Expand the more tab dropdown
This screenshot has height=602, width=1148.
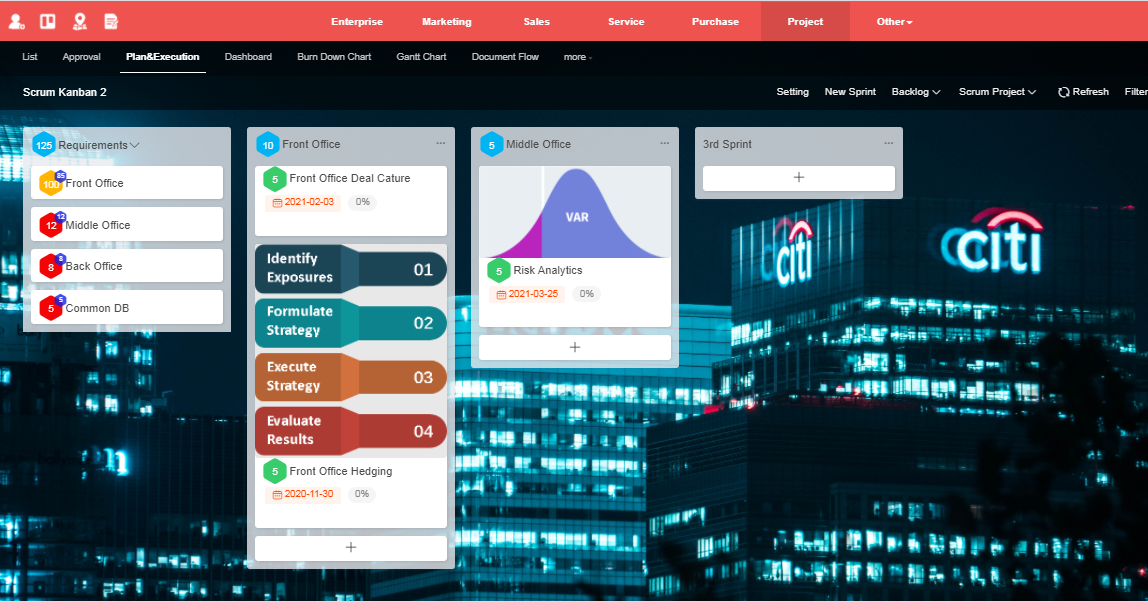[577, 57]
